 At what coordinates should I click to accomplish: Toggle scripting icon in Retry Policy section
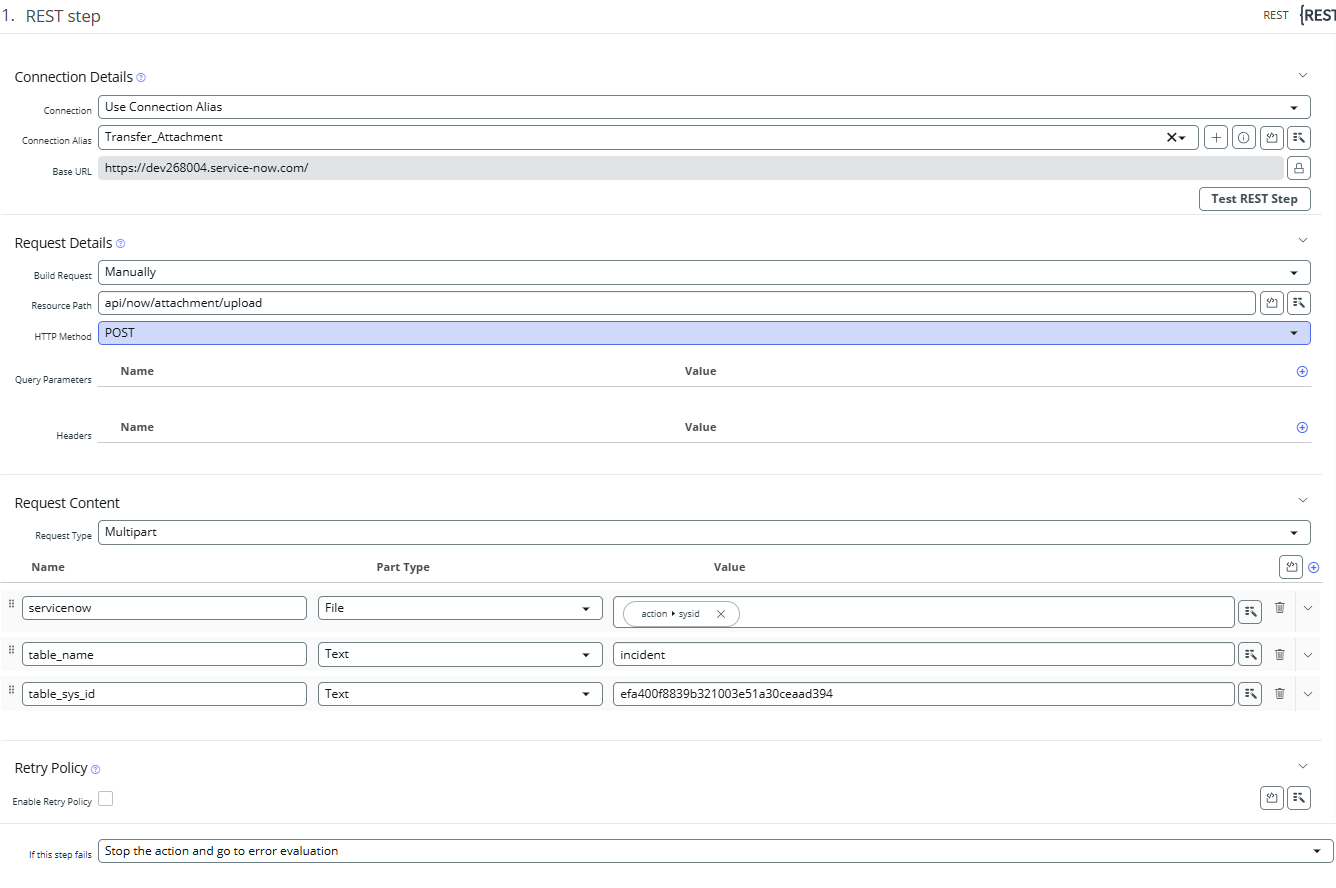1271,797
